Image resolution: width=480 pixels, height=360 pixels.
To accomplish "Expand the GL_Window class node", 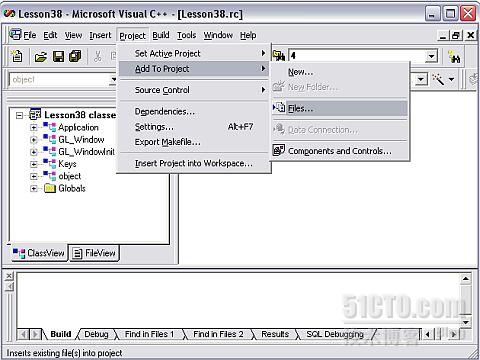I will 33,140.
